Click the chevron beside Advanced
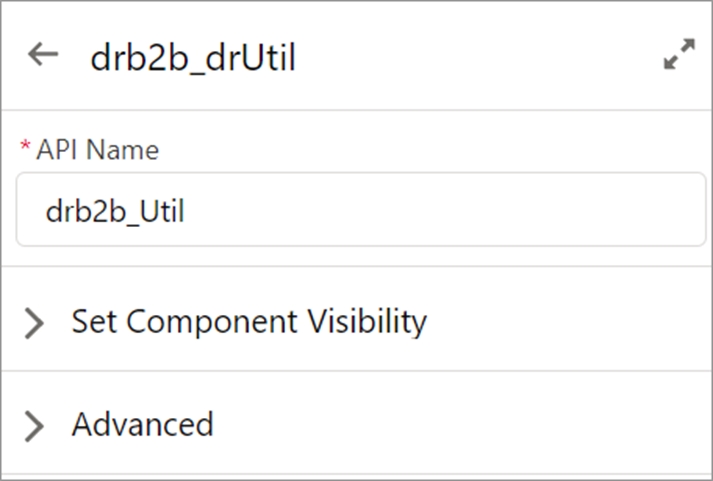Screen dimensions: 713x481 pos(34,426)
